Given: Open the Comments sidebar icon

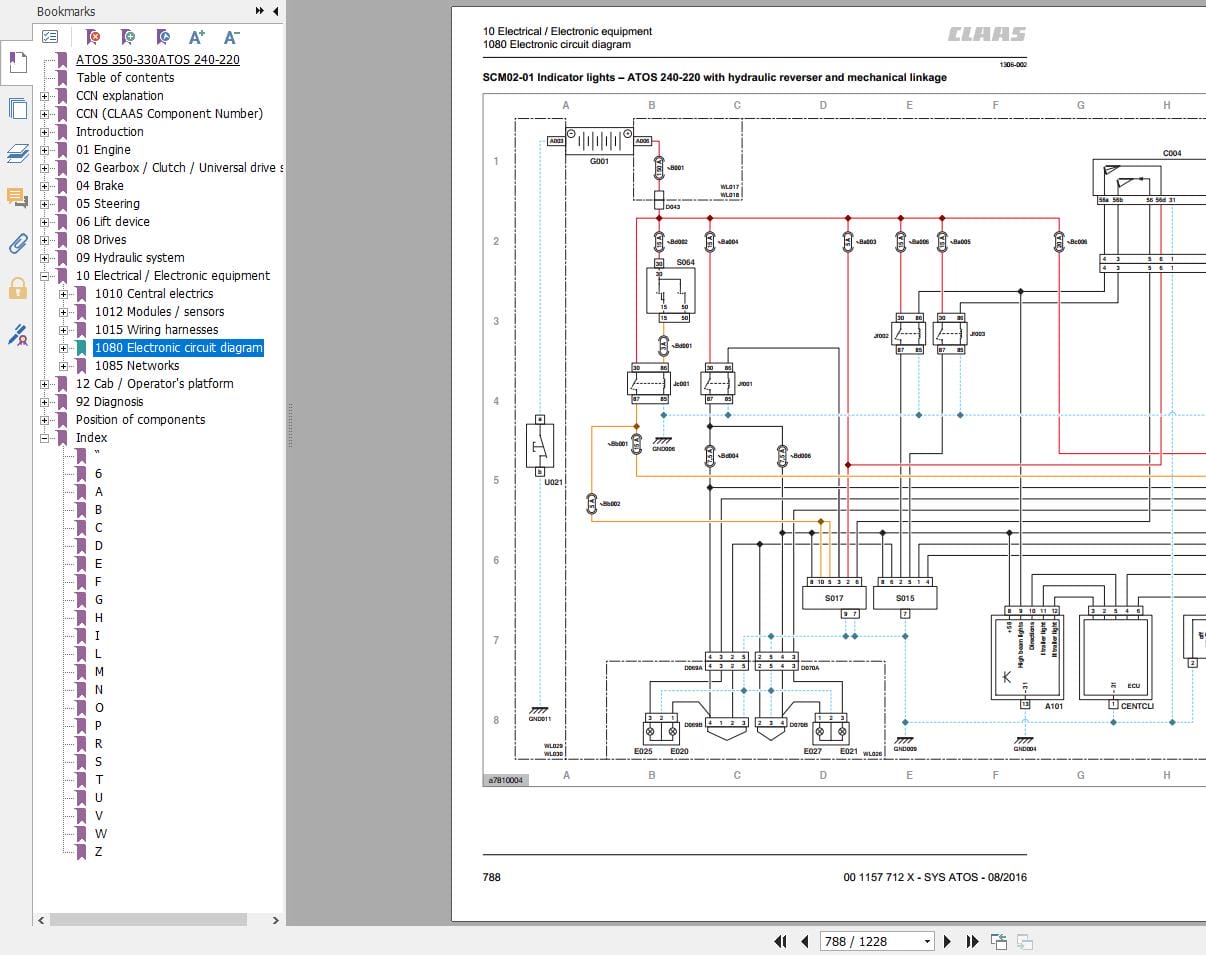Looking at the screenshot, I should pyautogui.click(x=17, y=197).
